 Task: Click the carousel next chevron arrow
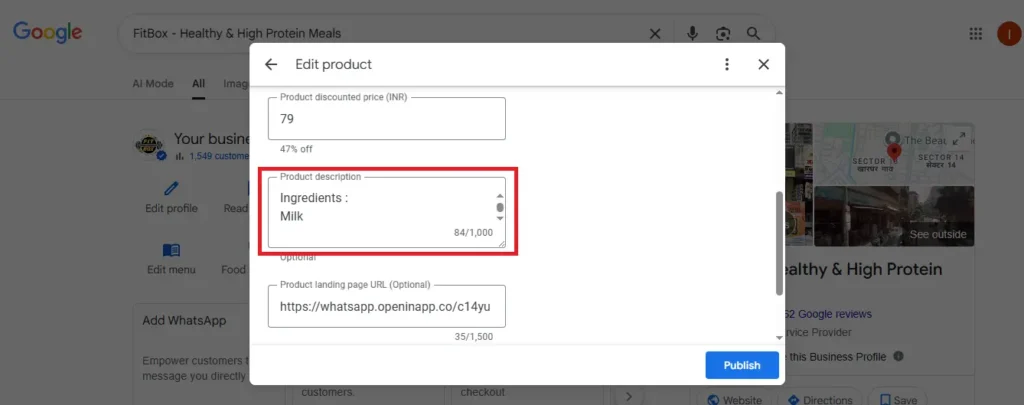629,396
